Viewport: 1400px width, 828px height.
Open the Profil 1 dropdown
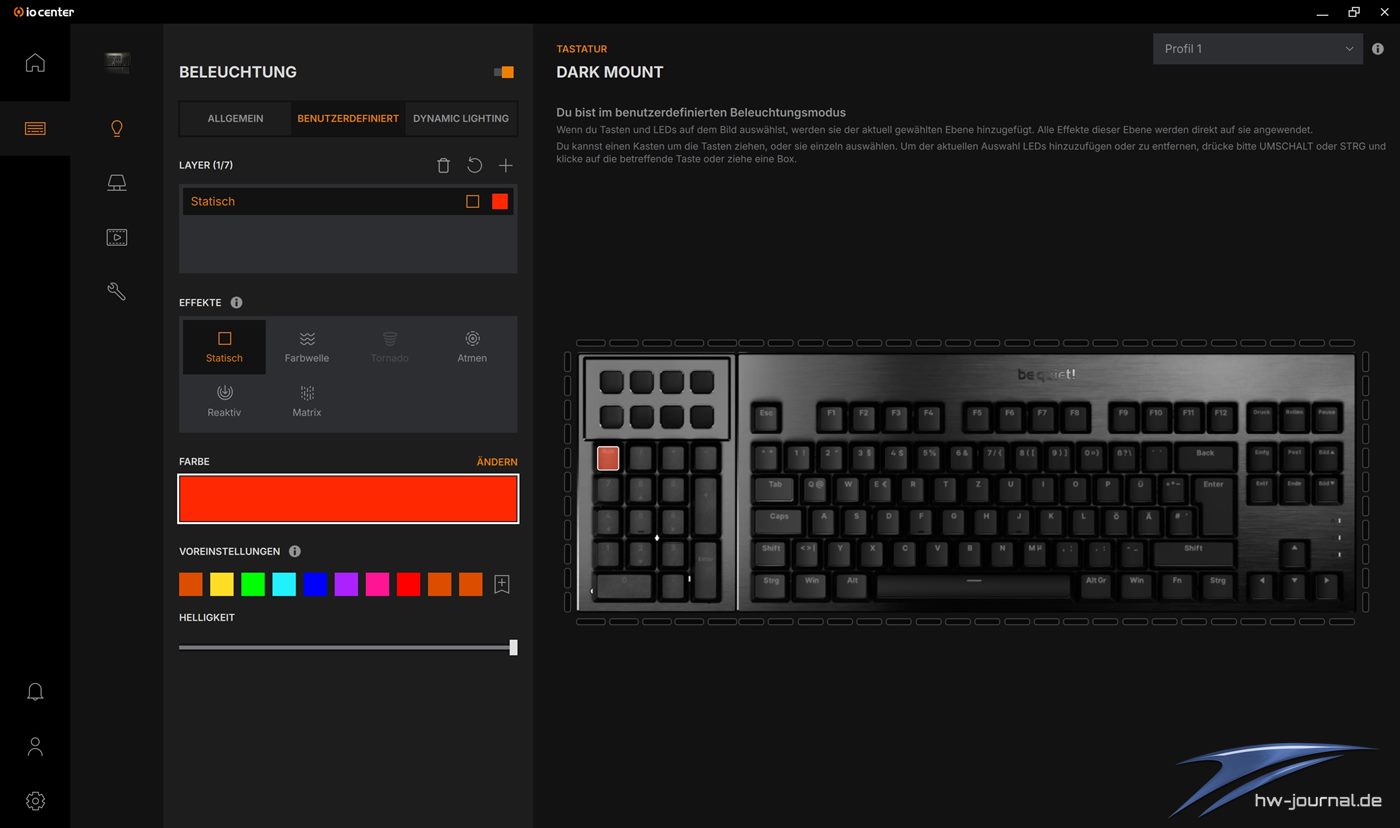1258,49
